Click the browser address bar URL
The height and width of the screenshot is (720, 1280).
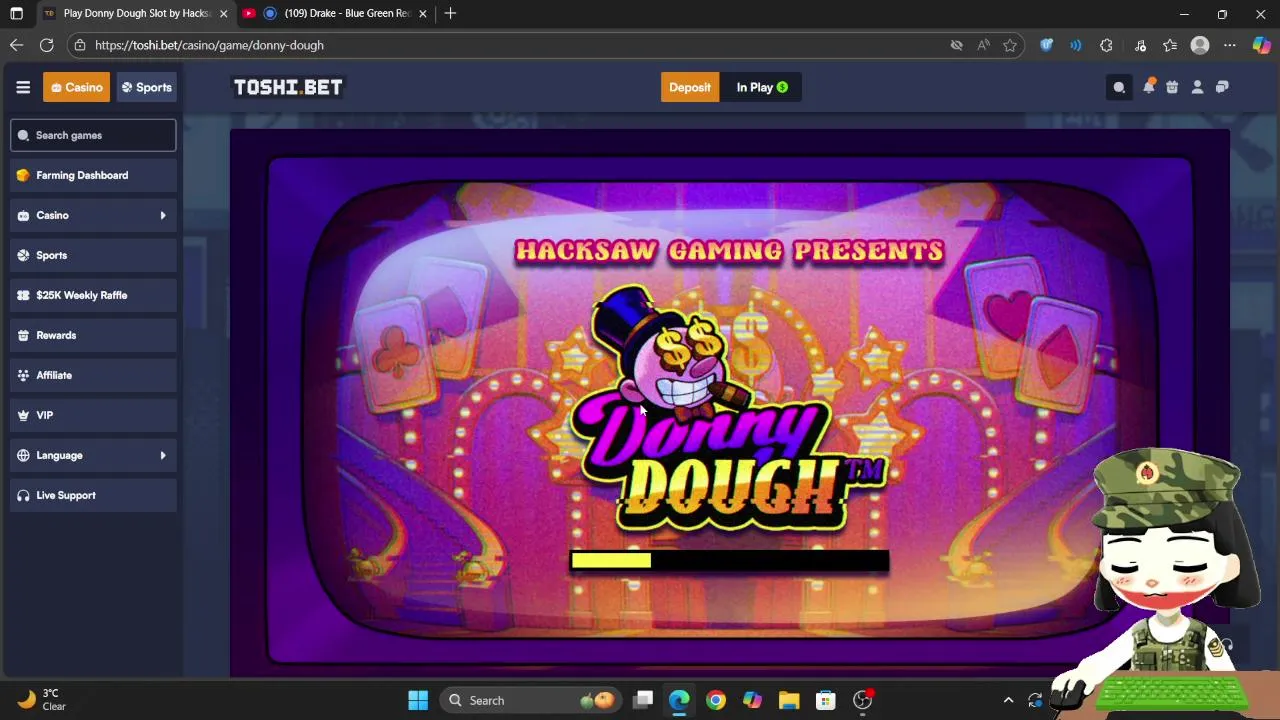tap(209, 45)
